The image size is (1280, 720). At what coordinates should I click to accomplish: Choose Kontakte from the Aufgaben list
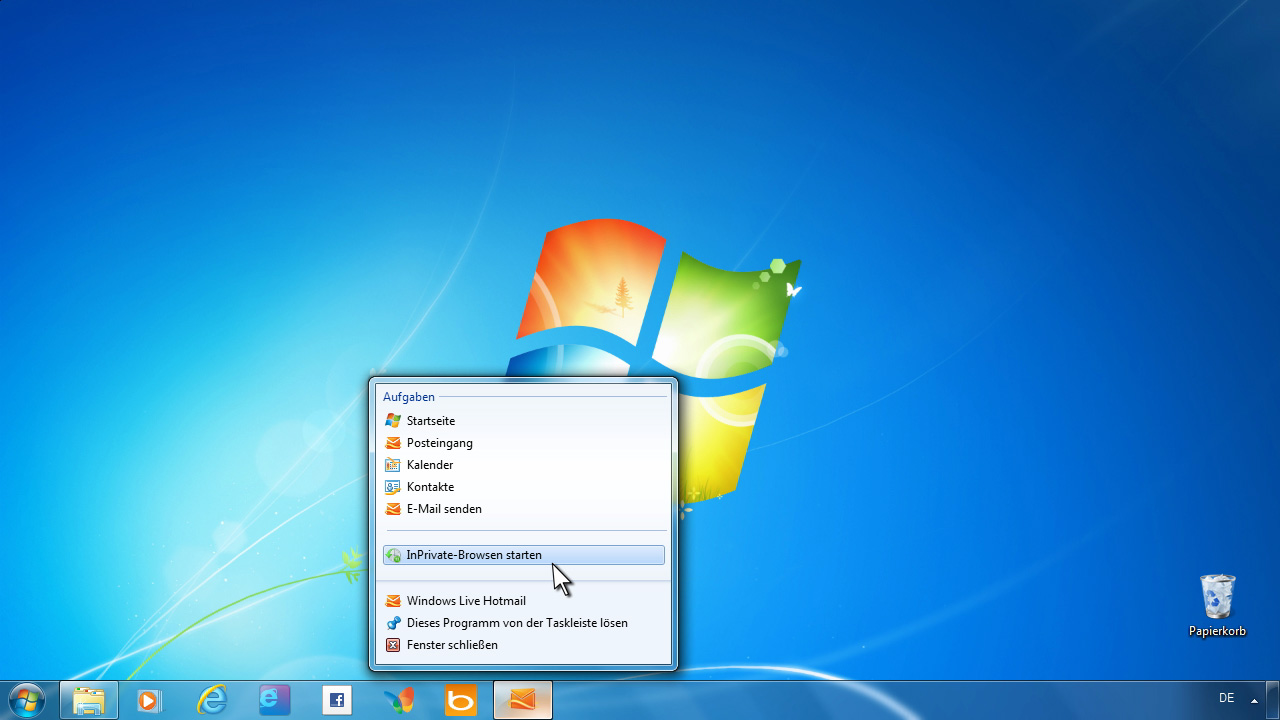pyautogui.click(x=523, y=487)
